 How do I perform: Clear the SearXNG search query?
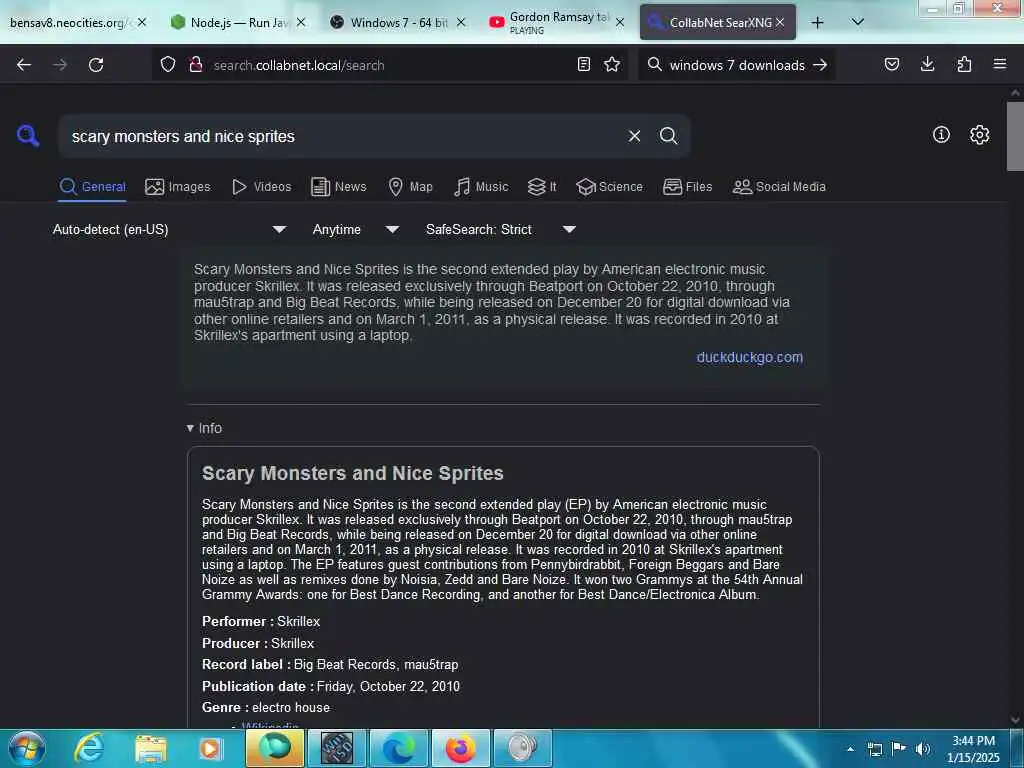coord(634,136)
